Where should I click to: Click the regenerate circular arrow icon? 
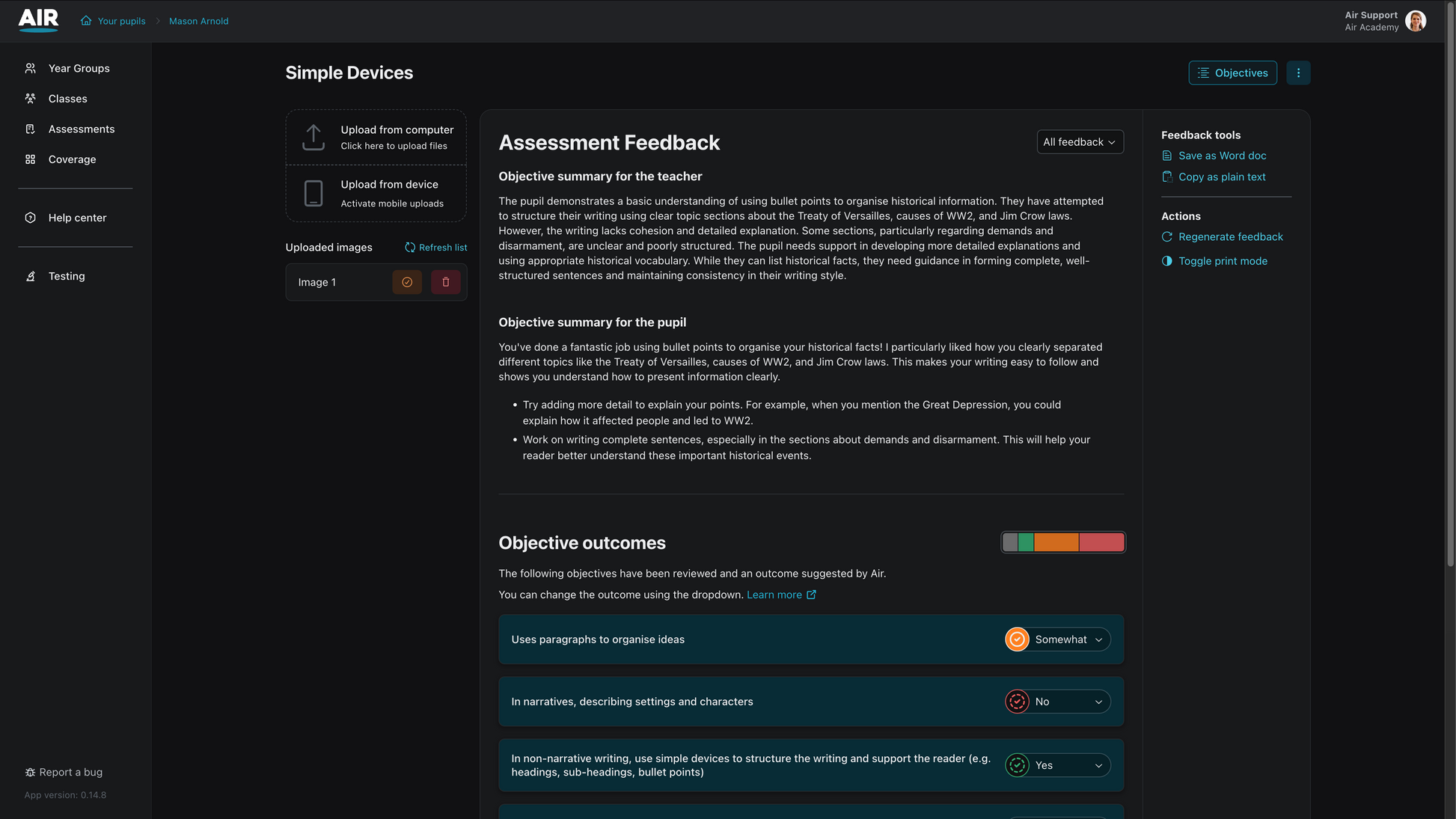pyautogui.click(x=1166, y=236)
